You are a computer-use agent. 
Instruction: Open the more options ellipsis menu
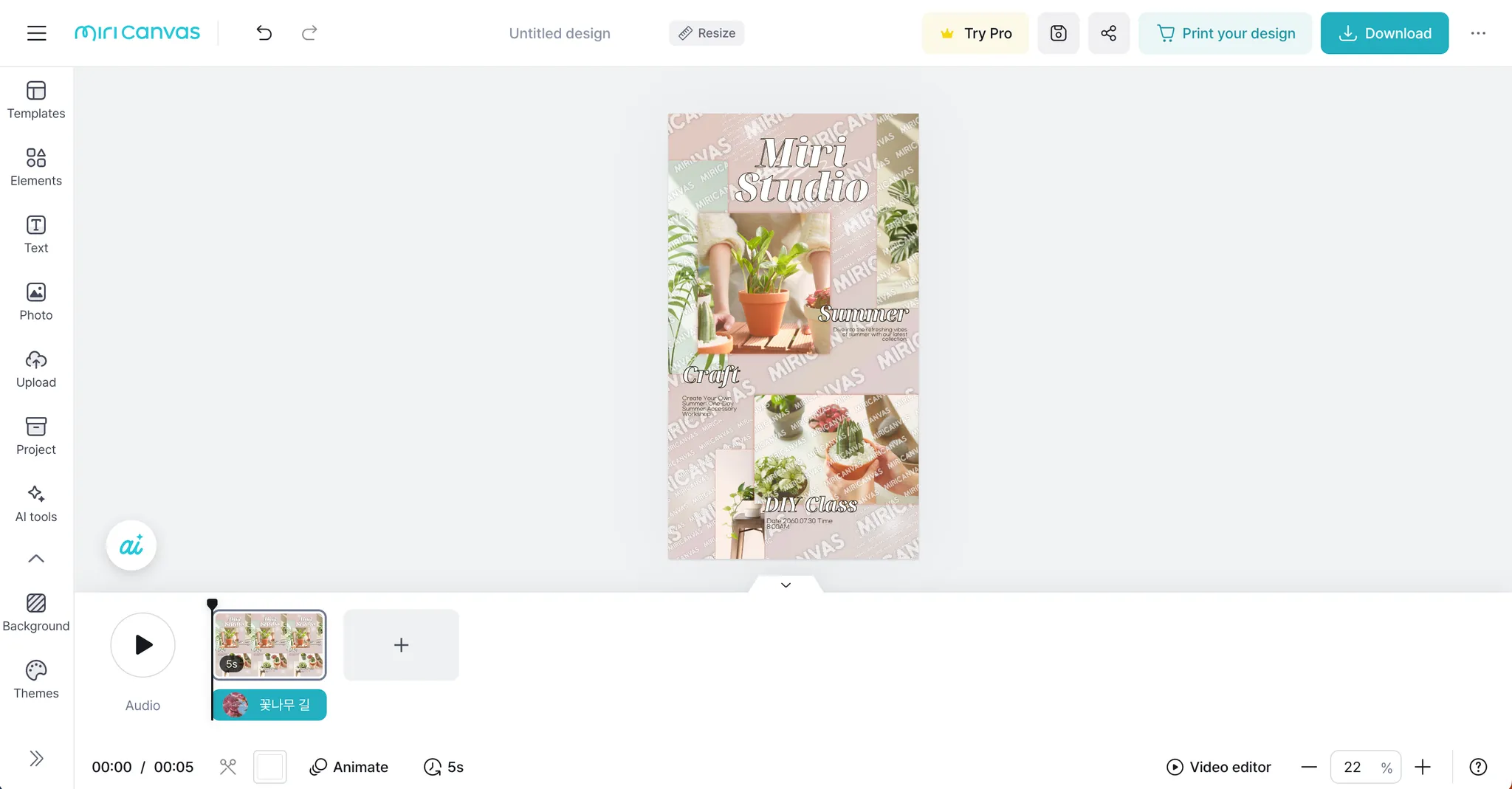[1478, 33]
